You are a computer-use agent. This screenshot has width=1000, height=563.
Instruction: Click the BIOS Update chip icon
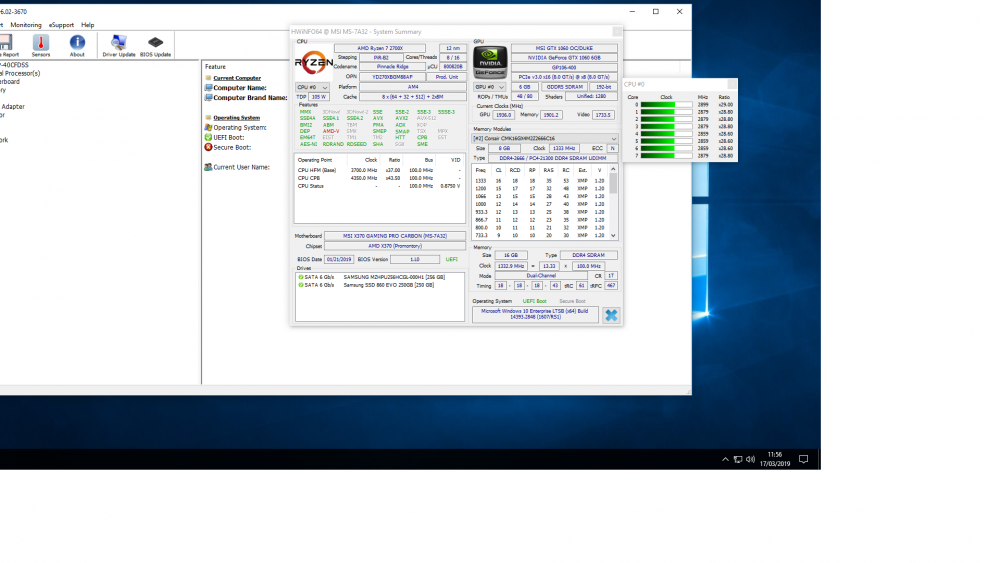[155, 45]
